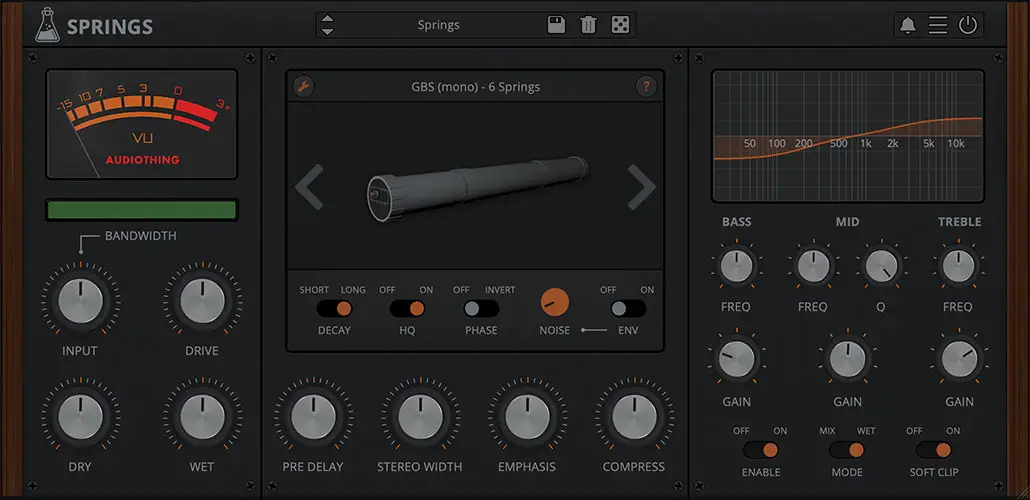Click the BANDWIDTH label
Image resolution: width=1030 pixels, height=500 pixels.
141,235
